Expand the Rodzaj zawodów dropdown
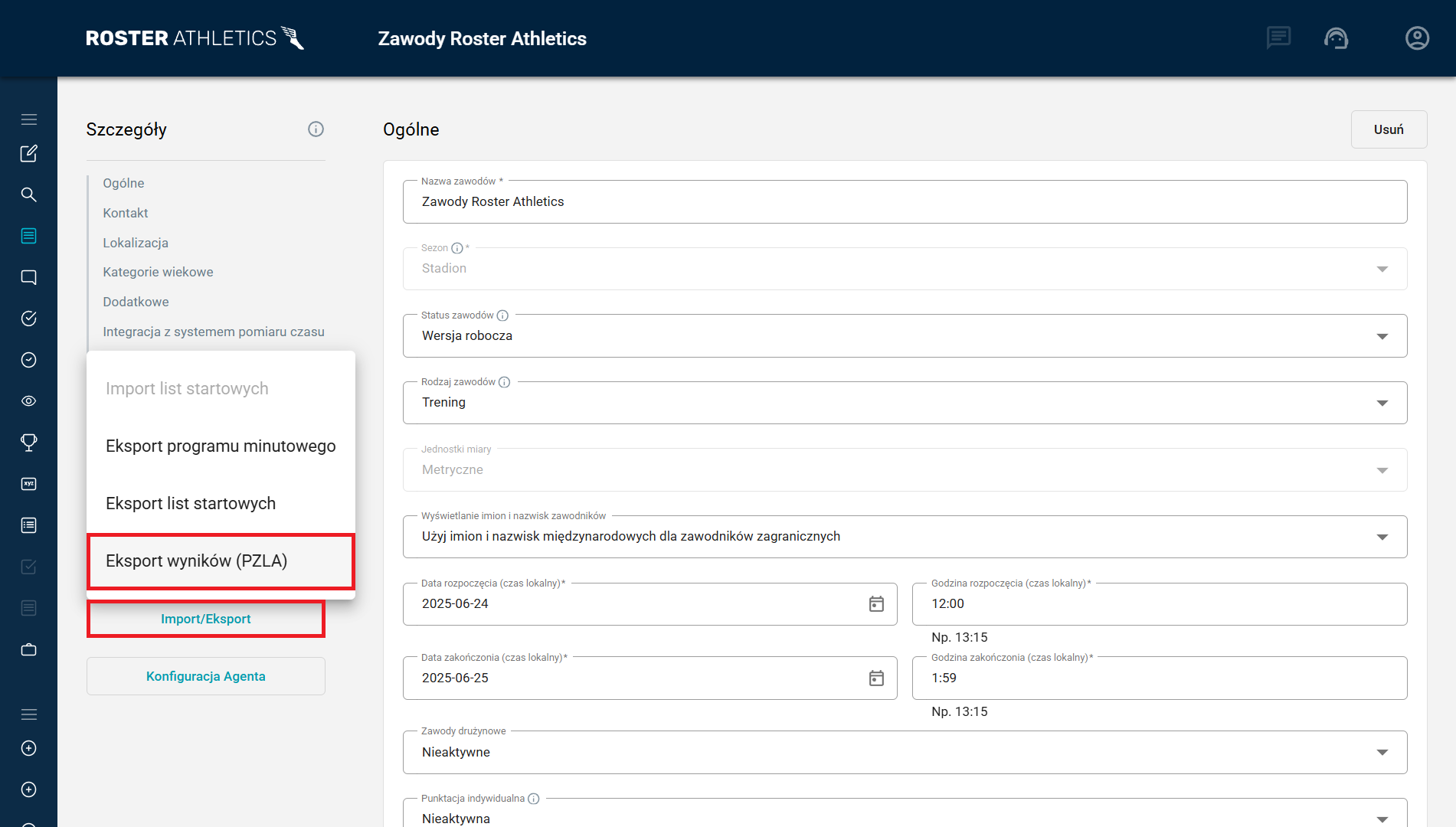 905,403
